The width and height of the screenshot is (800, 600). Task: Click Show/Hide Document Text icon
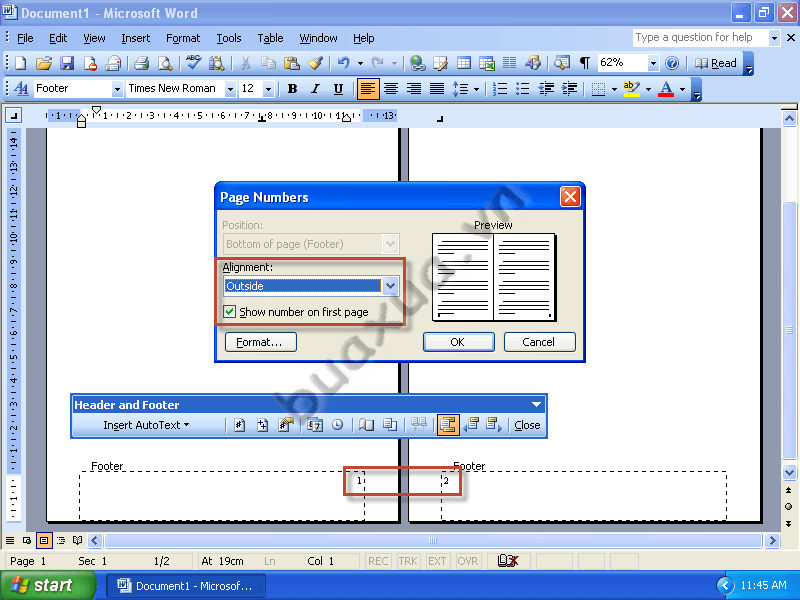(390, 424)
